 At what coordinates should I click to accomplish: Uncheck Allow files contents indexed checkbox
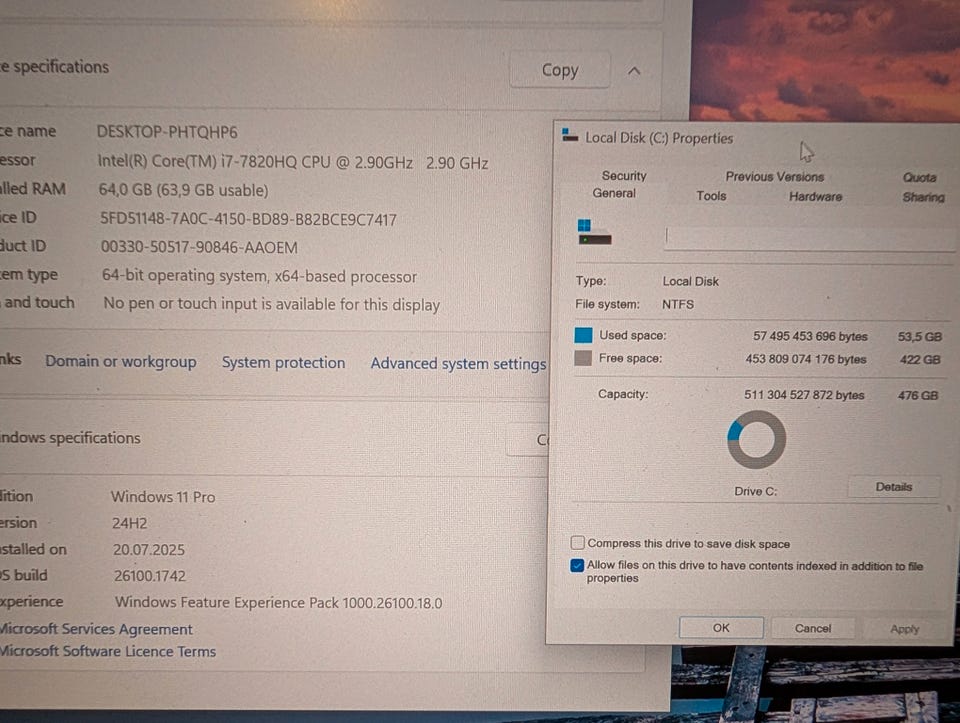point(577,564)
